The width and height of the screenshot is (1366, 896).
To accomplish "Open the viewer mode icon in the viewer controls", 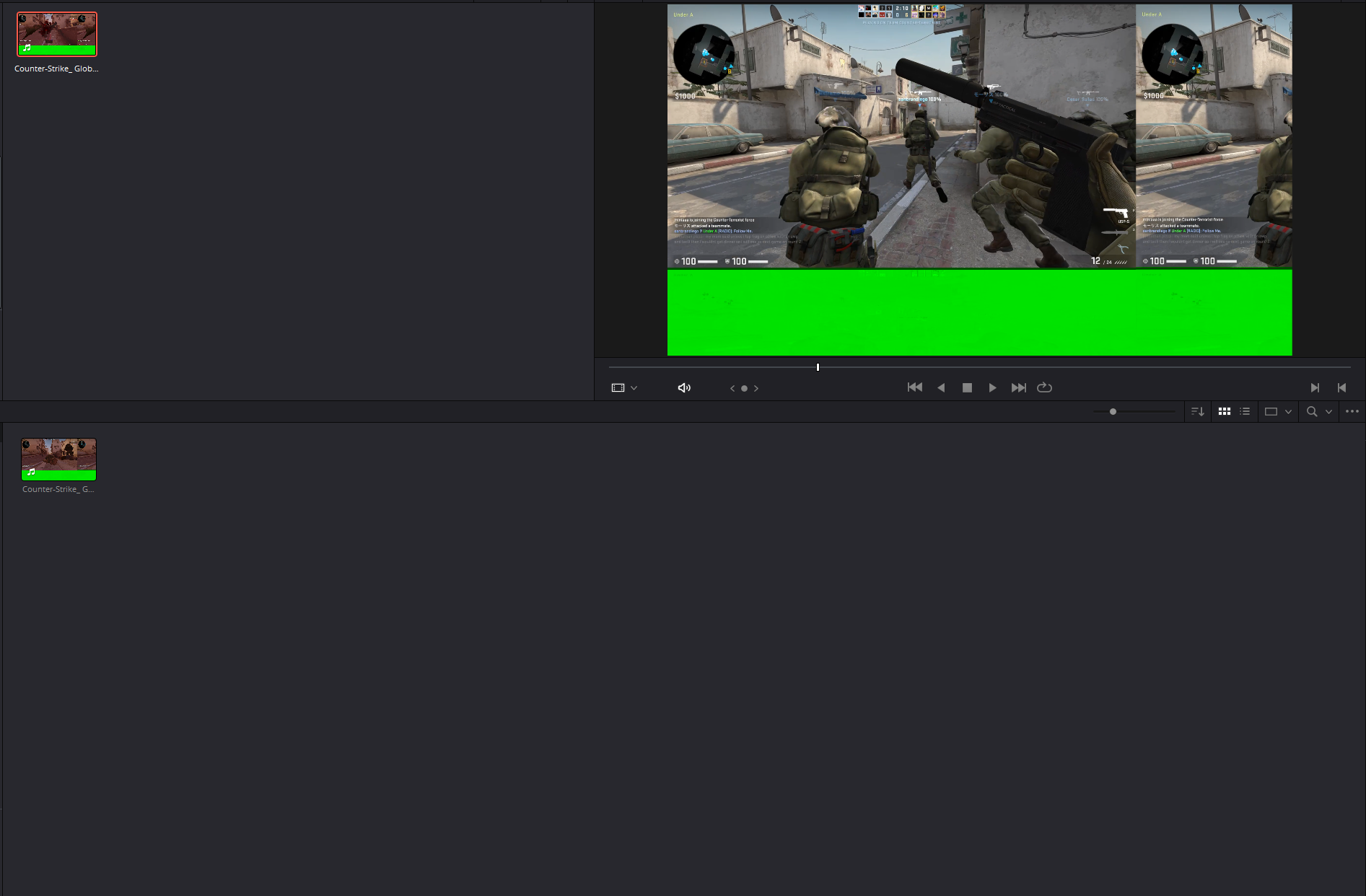I will click(618, 388).
